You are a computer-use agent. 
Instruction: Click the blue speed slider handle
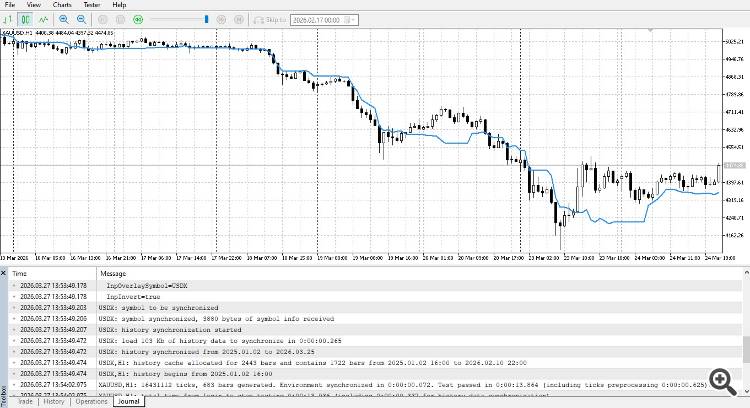(207, 20)
